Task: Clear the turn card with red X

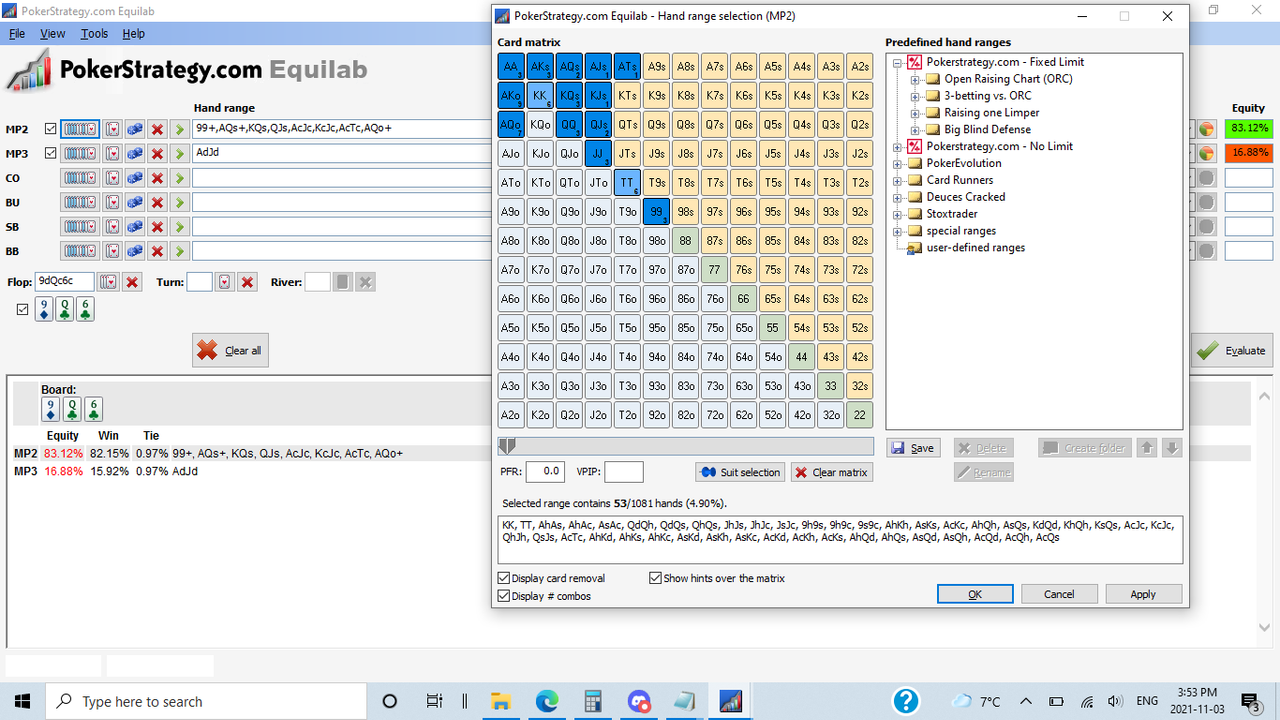Action: (248, 282)
